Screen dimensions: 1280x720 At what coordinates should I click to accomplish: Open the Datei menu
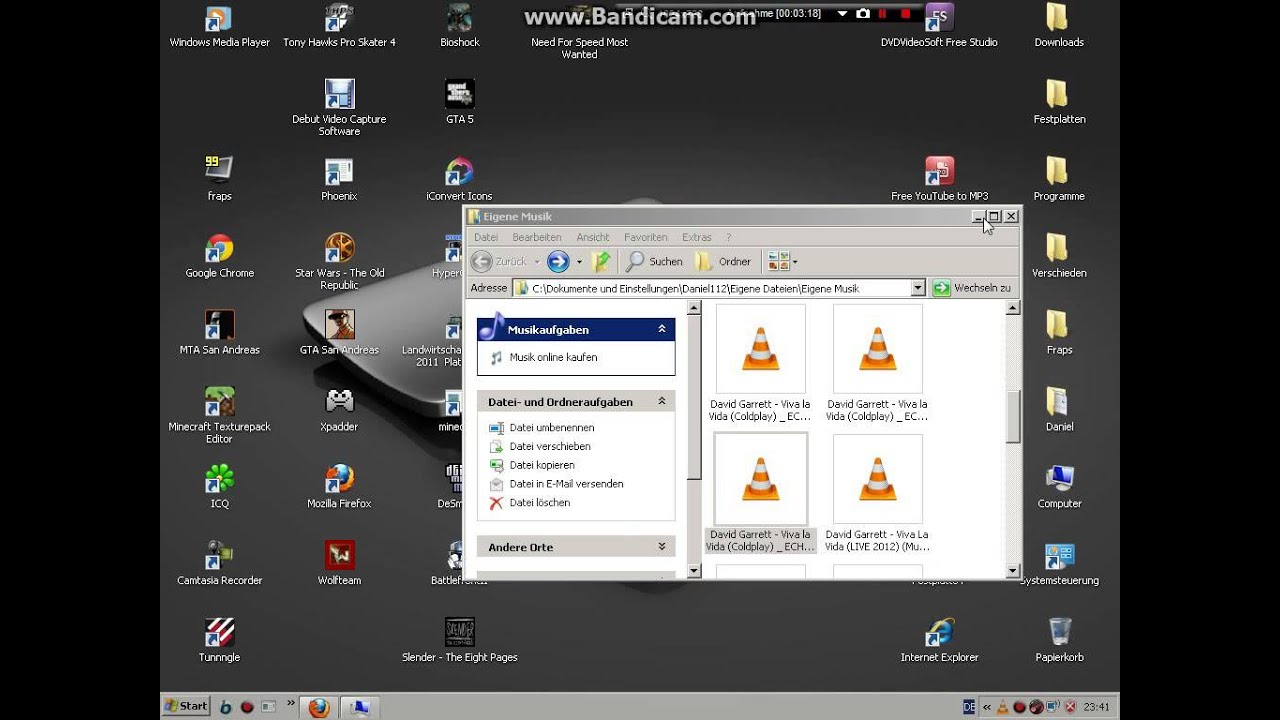coord(486,237)
